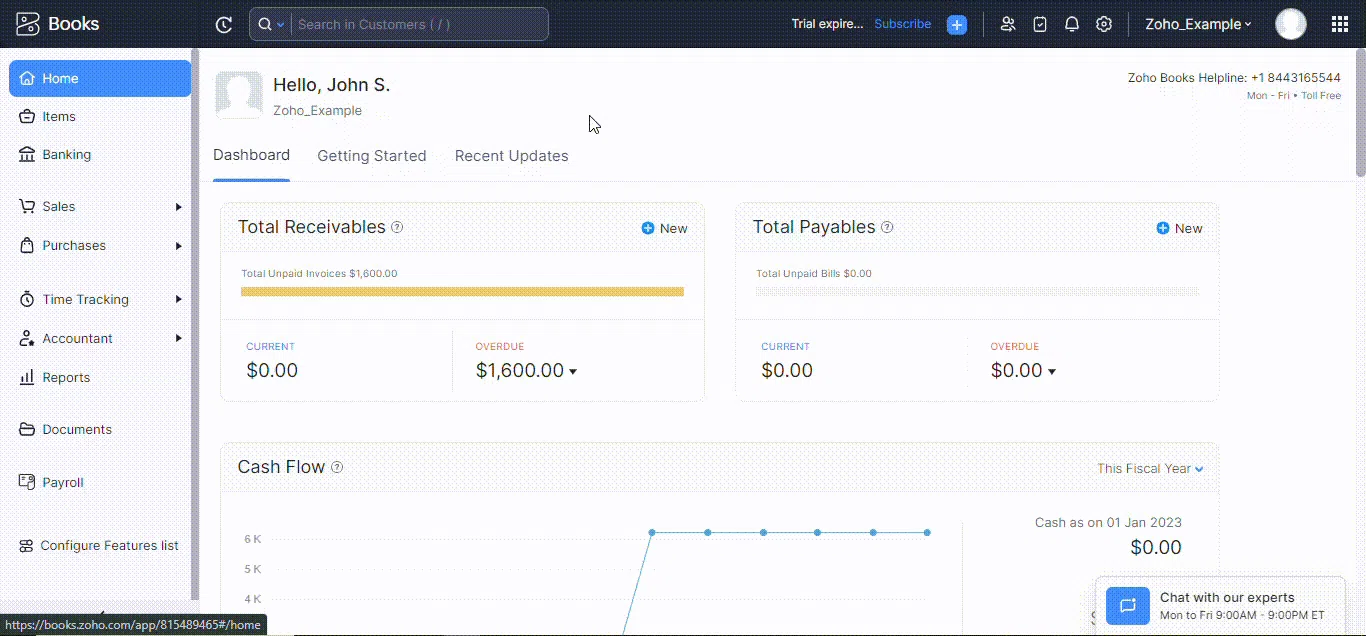Click New in Total Payables card

(x=1179, y=228)
